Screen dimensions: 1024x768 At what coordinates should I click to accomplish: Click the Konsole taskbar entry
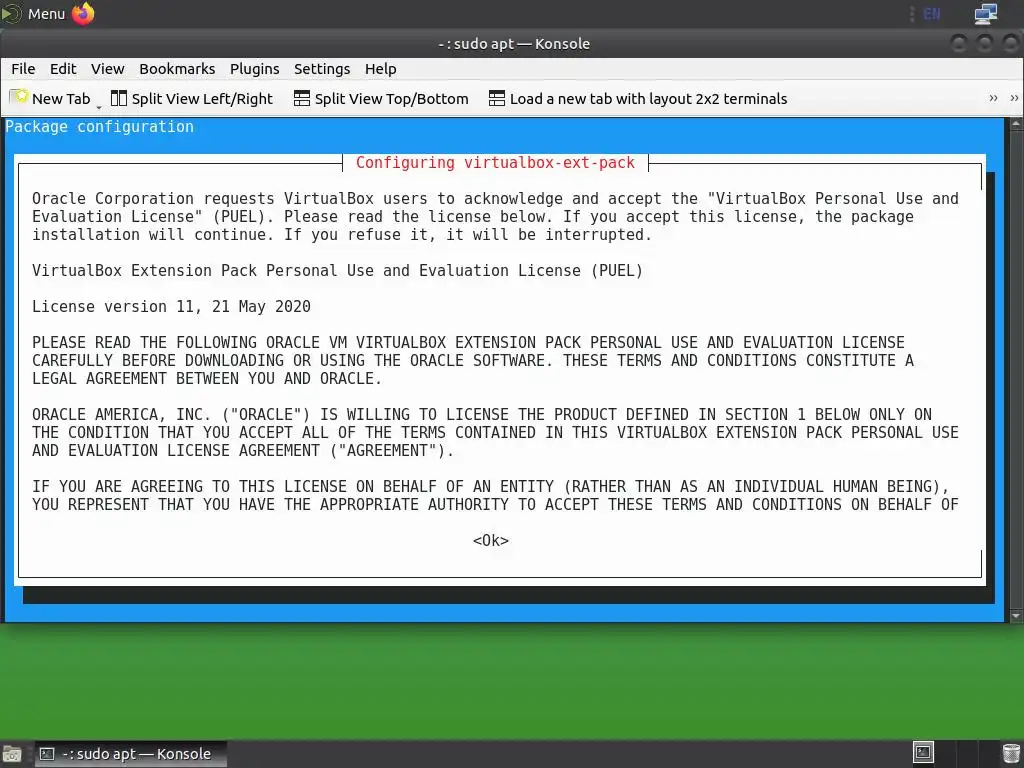[129, 754]
